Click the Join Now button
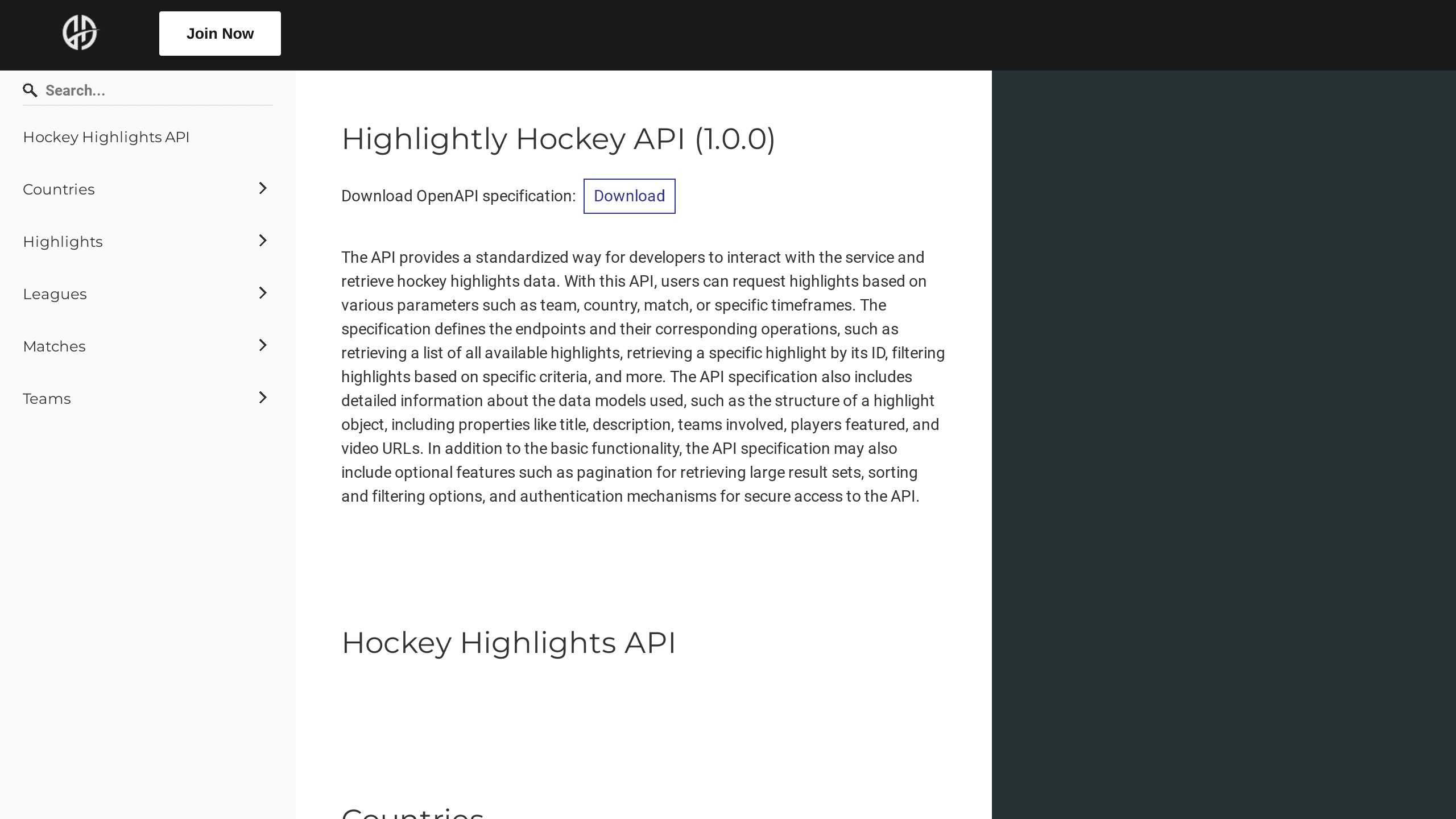The image size is (1456, 819). pos(220,33)
